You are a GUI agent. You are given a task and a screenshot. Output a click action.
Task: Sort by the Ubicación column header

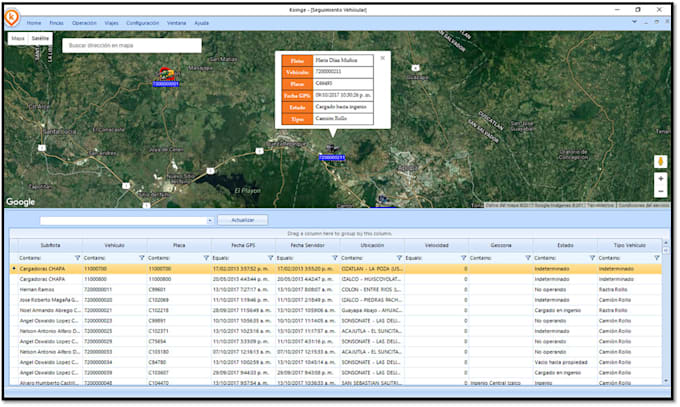coord(372,245)
